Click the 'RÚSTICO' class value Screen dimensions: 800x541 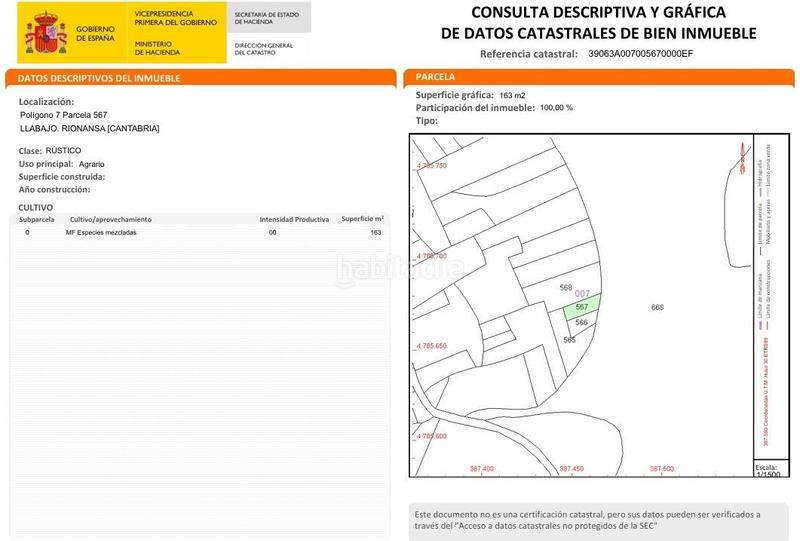pos(63,151)
